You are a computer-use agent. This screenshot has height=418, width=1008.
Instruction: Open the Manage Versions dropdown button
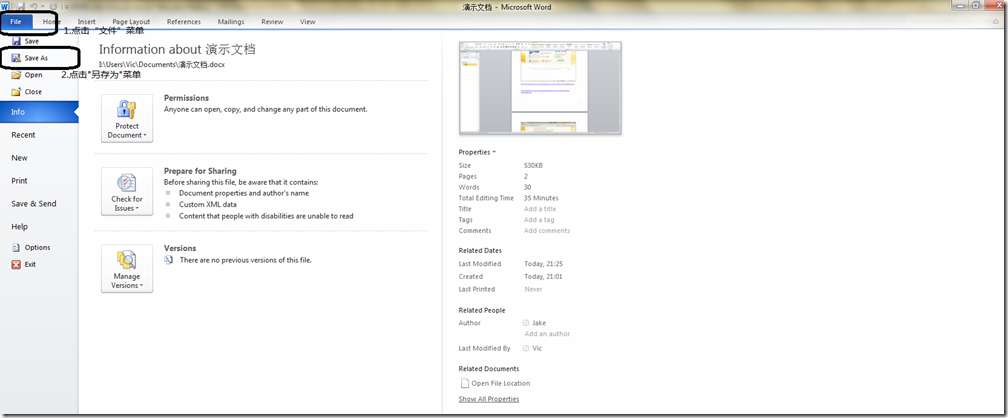click(x=127, y=269)
